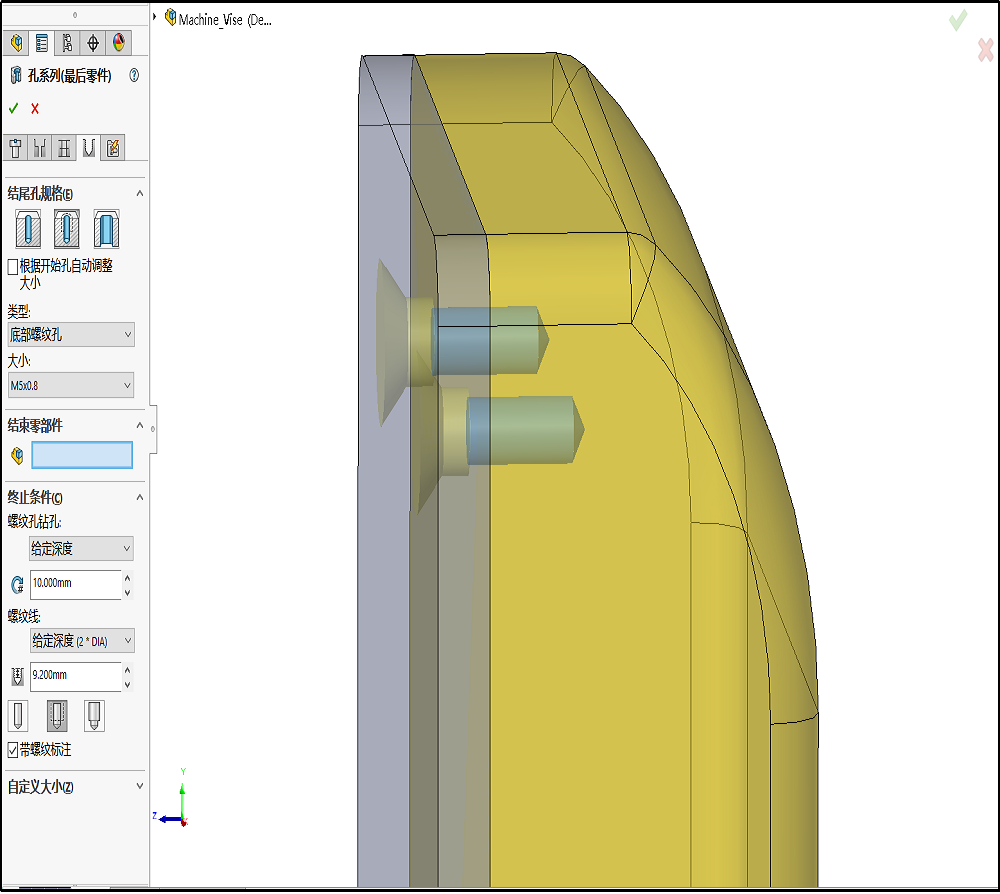This screenshot has width=1000, height=894.
Task: Toggle the 带螺纹标注 checkbox
Action: 13,750
